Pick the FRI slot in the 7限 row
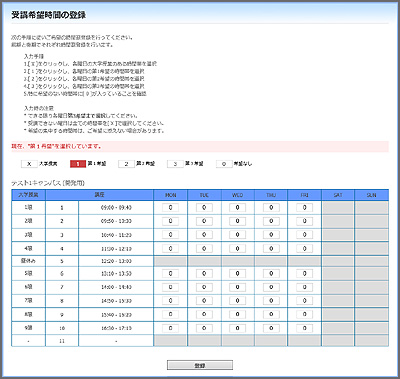The height and width of the screenshot is (379, 400). 304,301
